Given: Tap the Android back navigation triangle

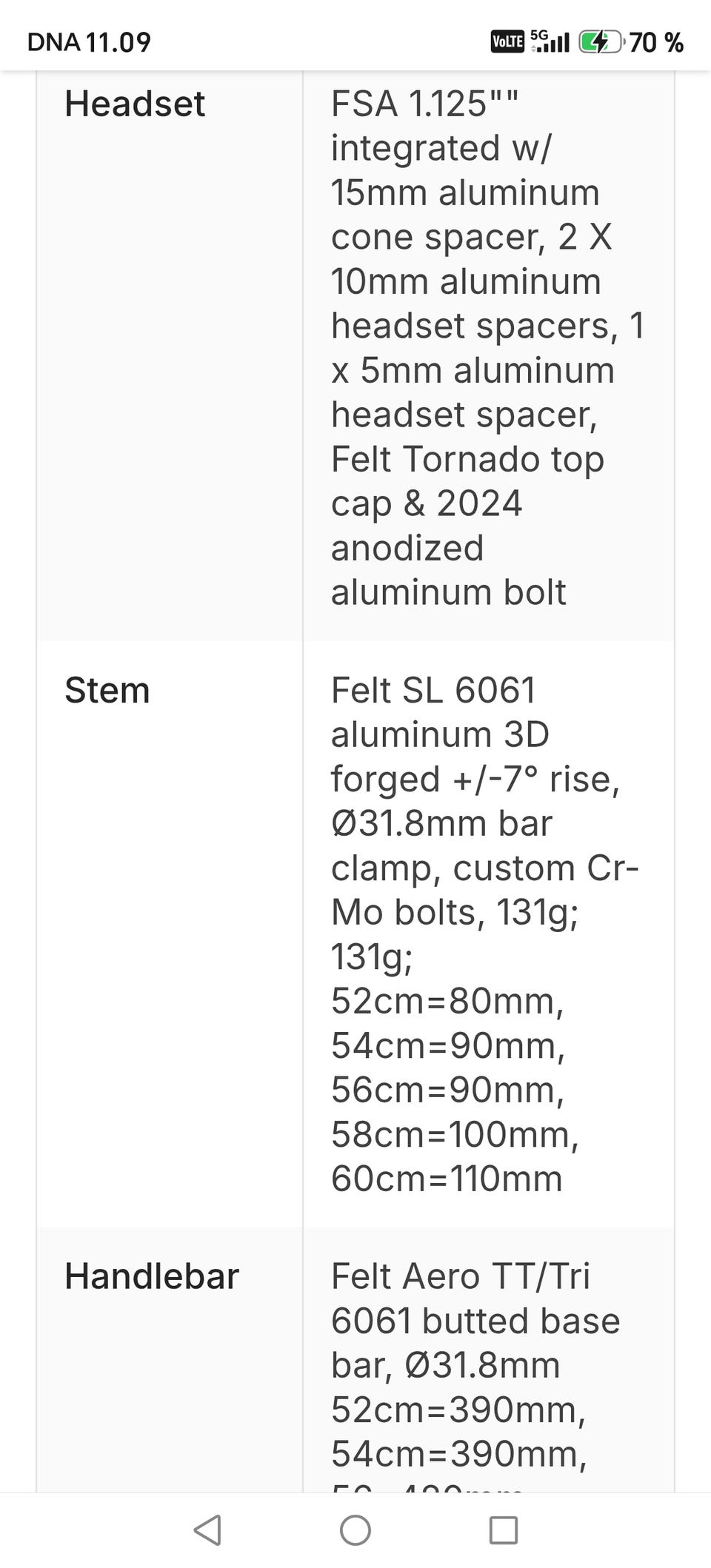Looking at the screenshot, I should pyautogui.click(x=207, y=1530).
